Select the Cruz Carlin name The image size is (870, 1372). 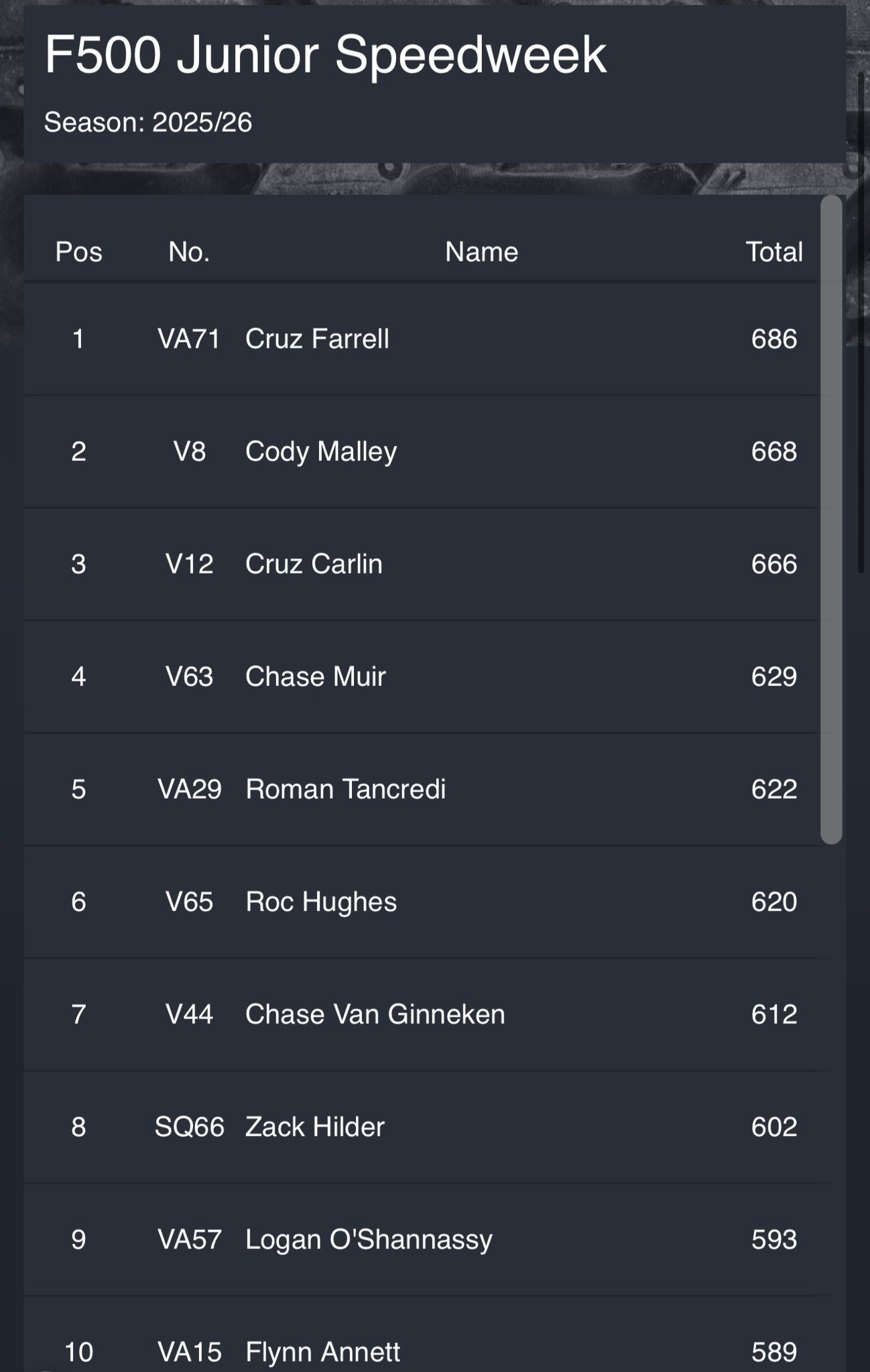(314, 564)
